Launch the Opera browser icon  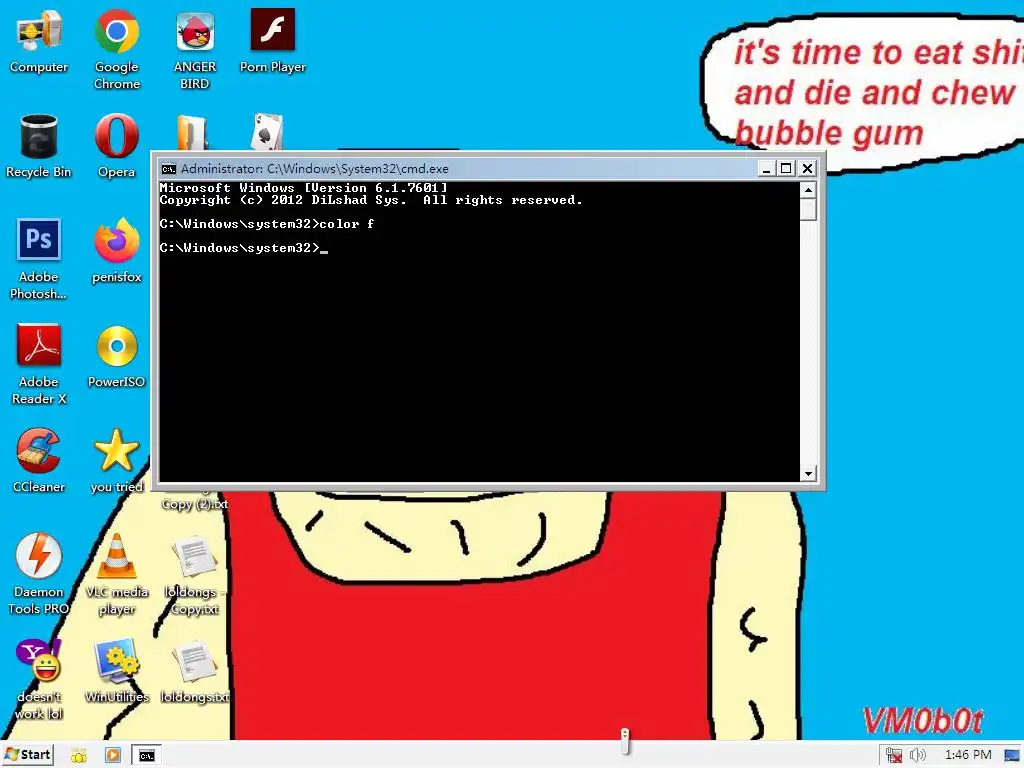(116, 146)
